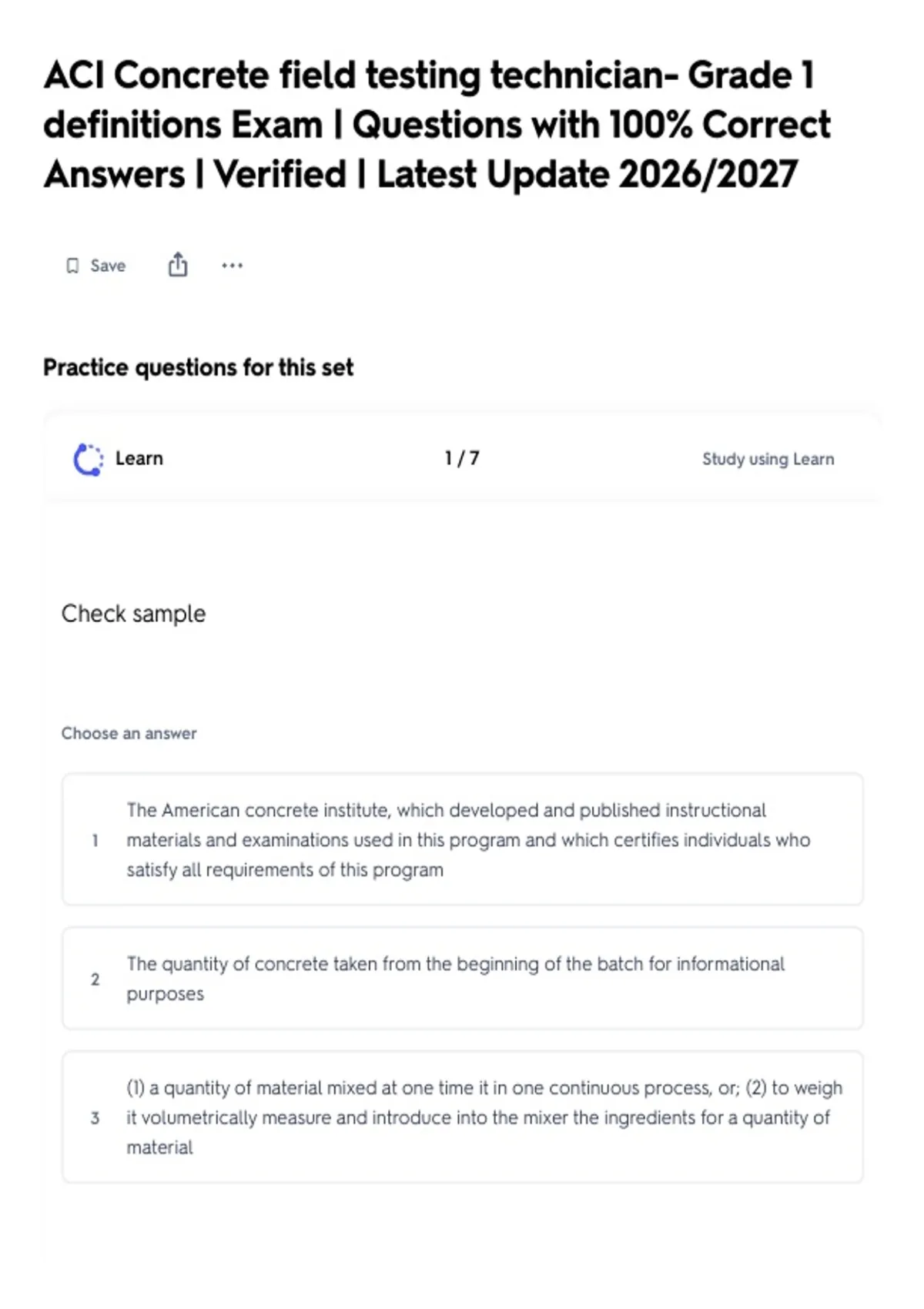
Task: Click the Learn label
Action: click(x=139, y=458)
